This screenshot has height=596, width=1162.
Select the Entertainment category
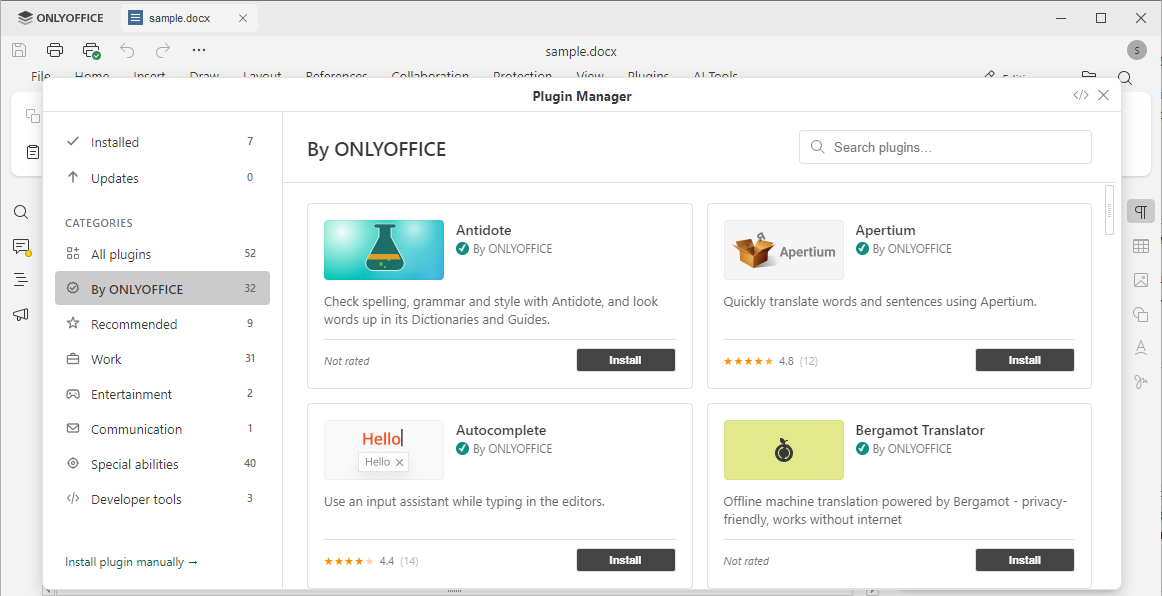pyautogui.click(x=162, y=394)
